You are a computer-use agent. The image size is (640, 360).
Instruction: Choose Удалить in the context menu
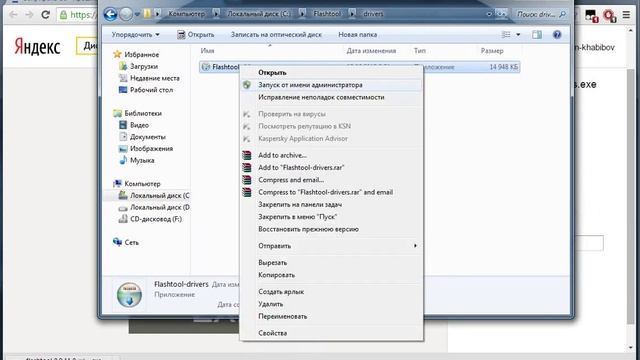pos(331,304)
